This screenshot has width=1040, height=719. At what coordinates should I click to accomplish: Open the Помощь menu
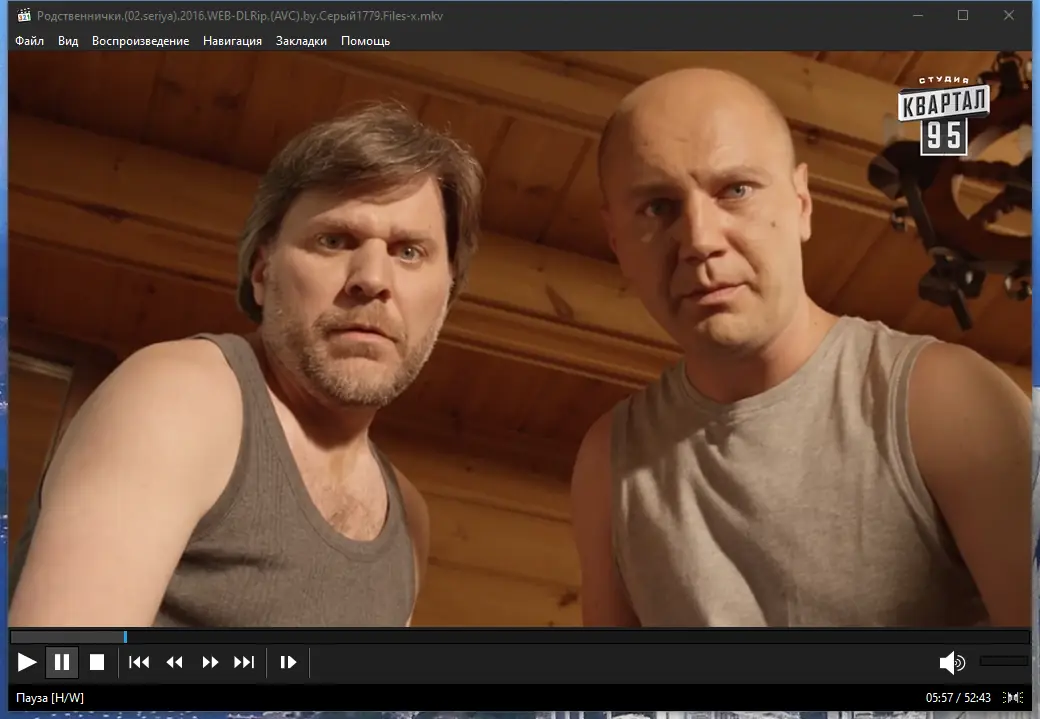[365, 41]
